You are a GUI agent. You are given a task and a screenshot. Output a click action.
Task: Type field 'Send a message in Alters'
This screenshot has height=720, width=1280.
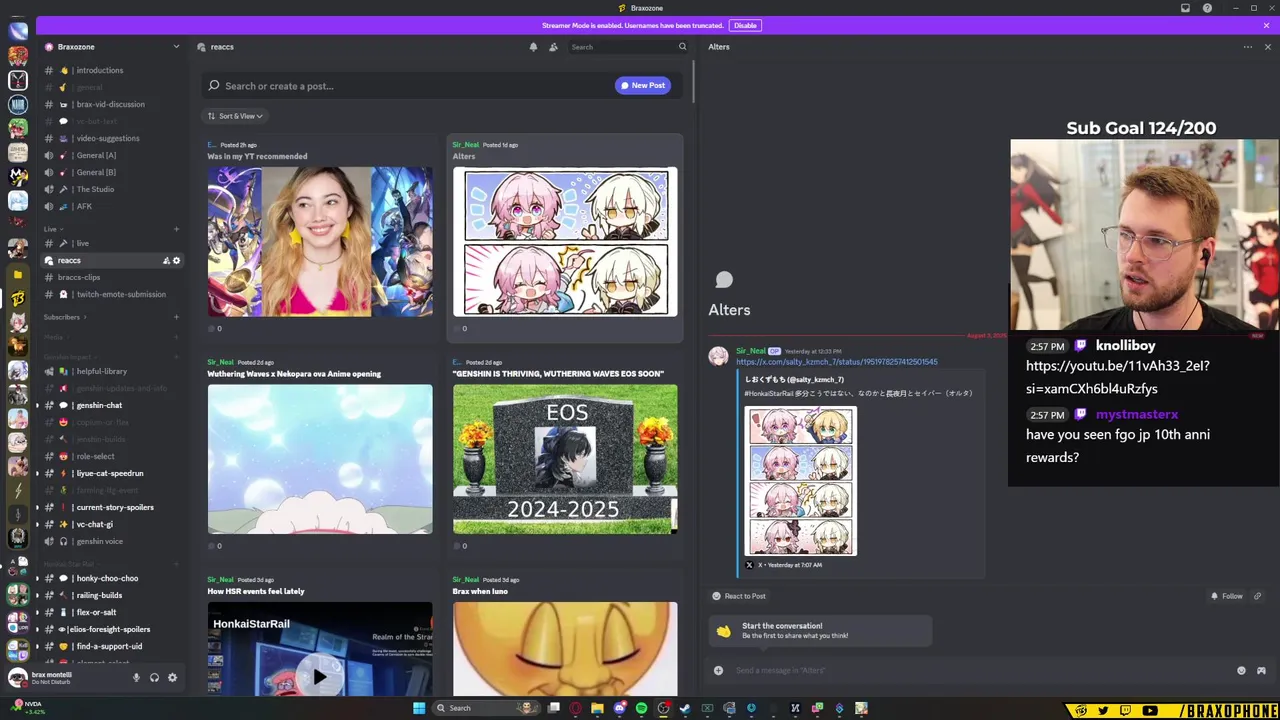tap(980, 671)
